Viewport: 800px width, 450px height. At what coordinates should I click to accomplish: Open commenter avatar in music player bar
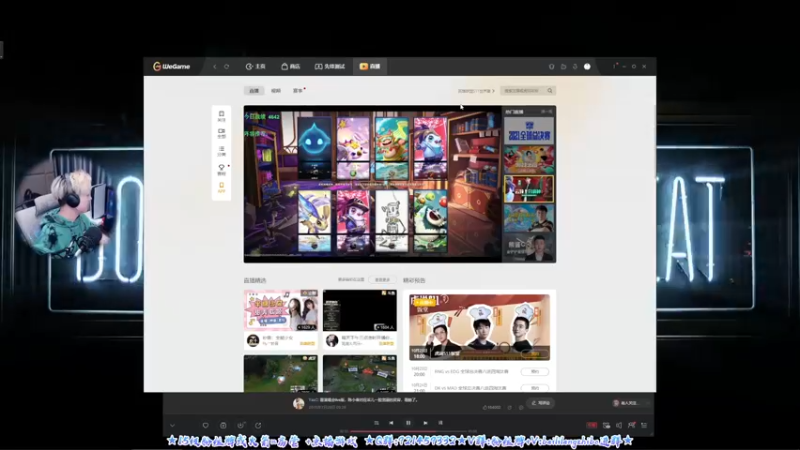pos(299,404)
